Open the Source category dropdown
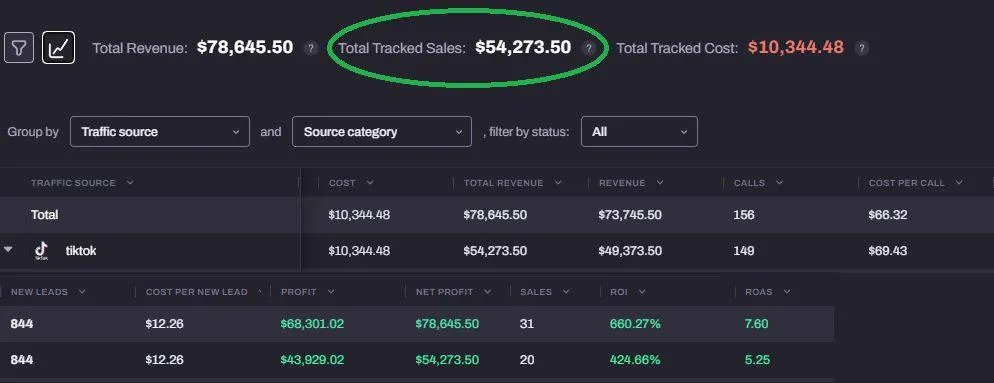 click(382, 132)
